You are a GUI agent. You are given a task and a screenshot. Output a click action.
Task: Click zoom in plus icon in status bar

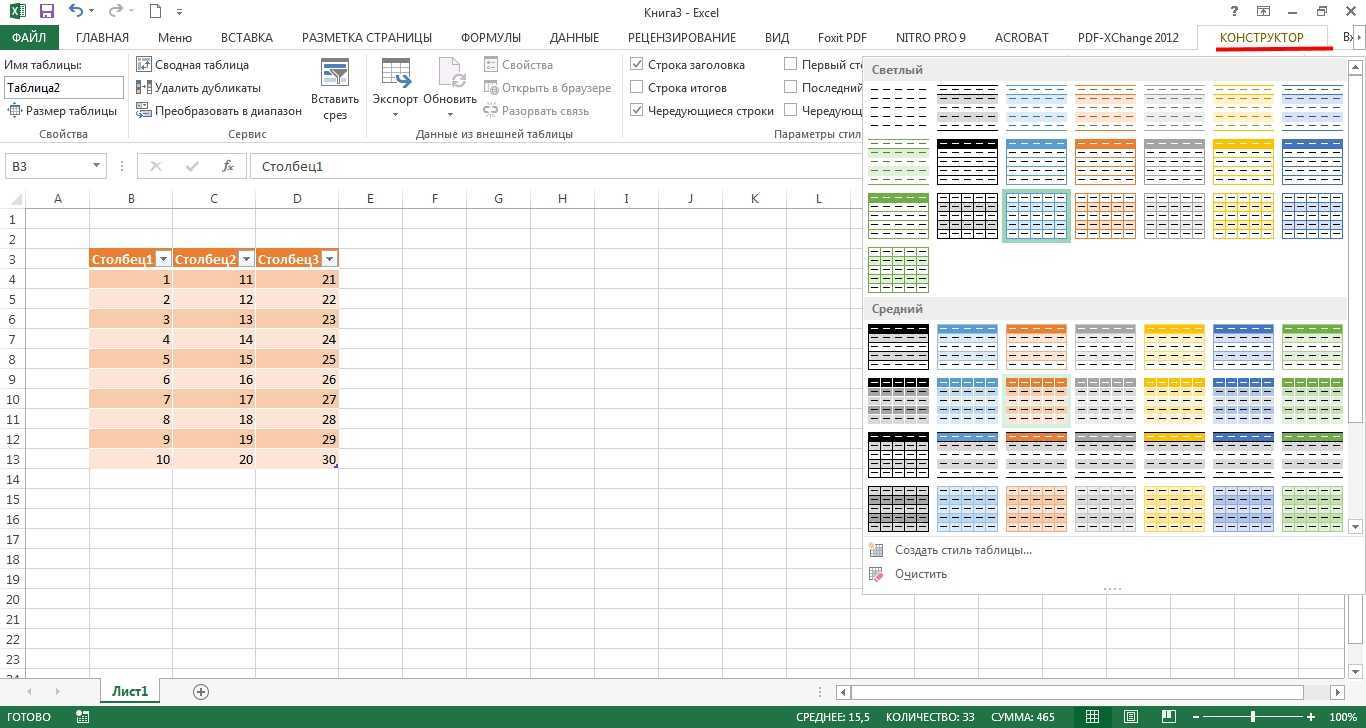click(1311, 717)
